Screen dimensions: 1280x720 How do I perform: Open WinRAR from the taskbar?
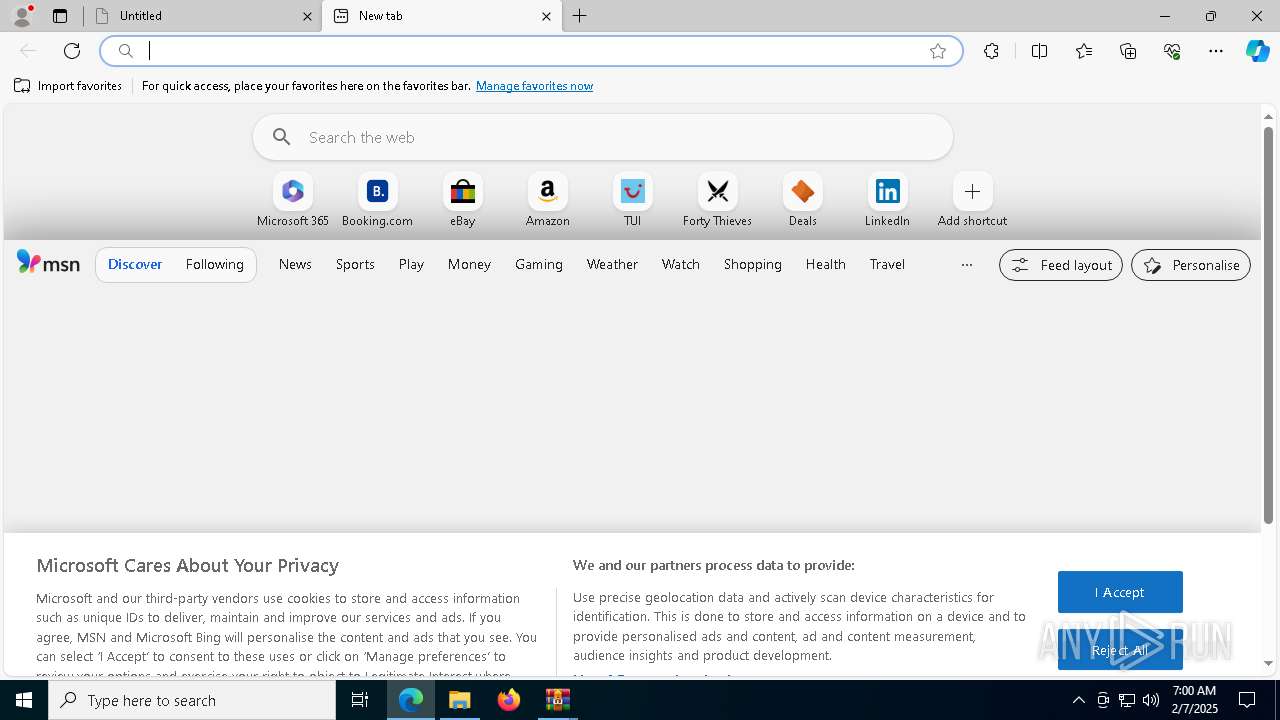(558, 700)
